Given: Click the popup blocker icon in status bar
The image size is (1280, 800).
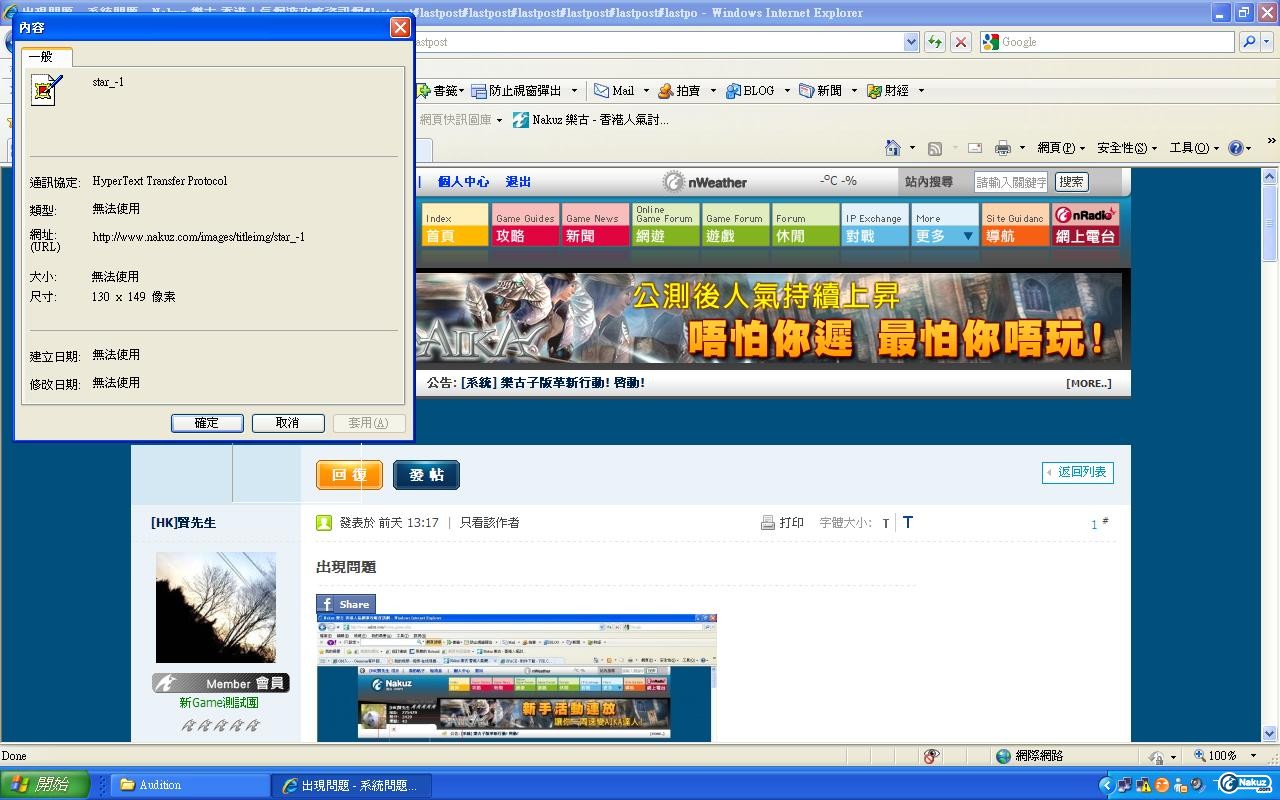Looking at the screenshot, I should (931, 756).
